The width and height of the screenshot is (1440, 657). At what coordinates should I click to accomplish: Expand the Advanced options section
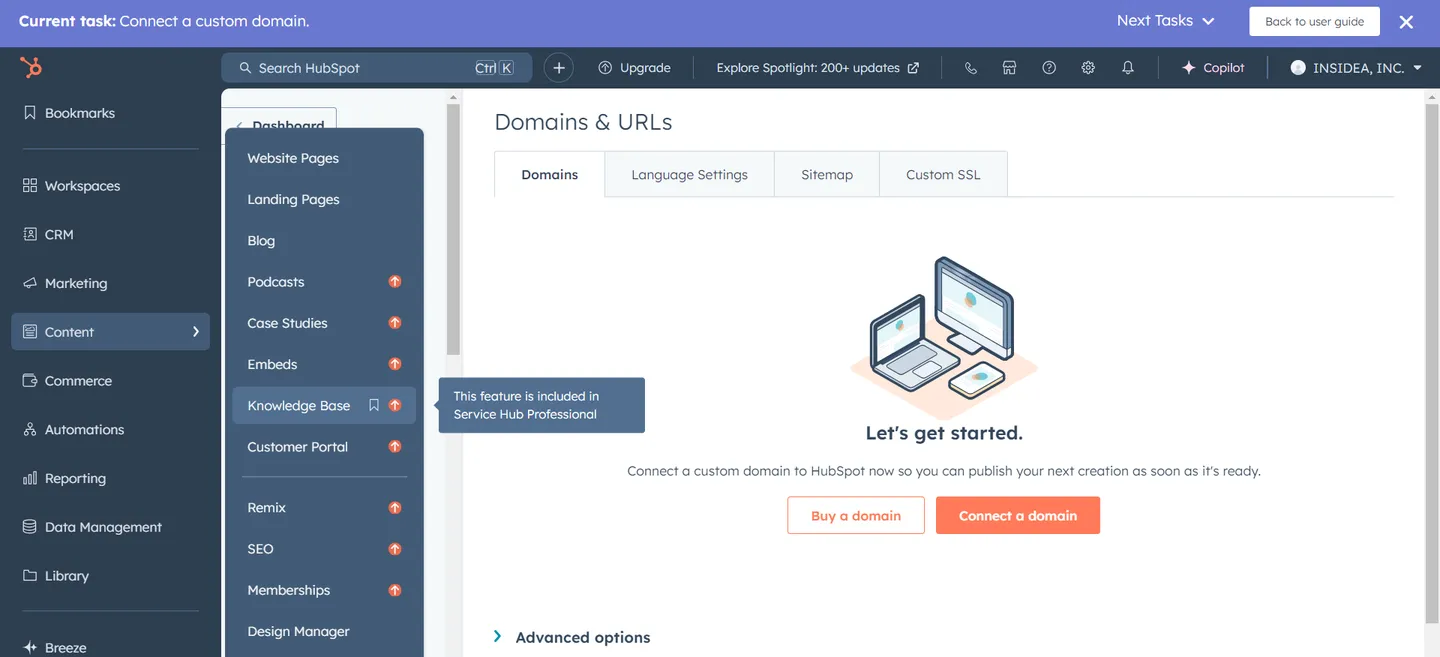pyautogui.click(x=572, y=637)
